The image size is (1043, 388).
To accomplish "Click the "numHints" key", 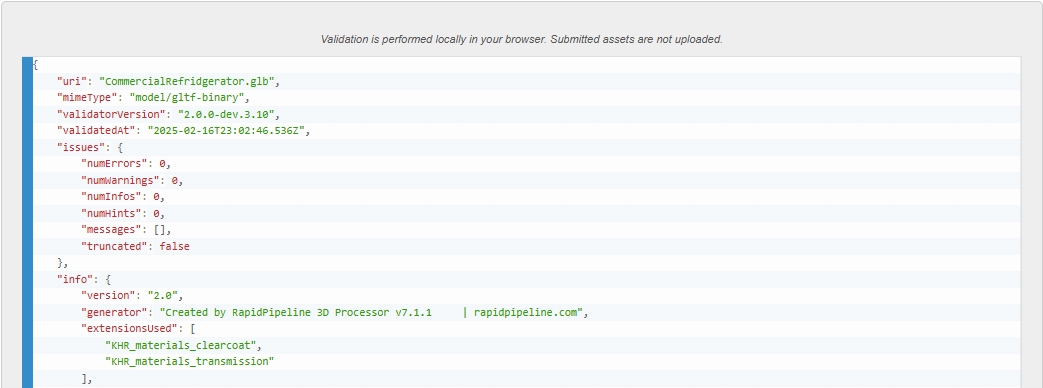I will tap(111, 214).
